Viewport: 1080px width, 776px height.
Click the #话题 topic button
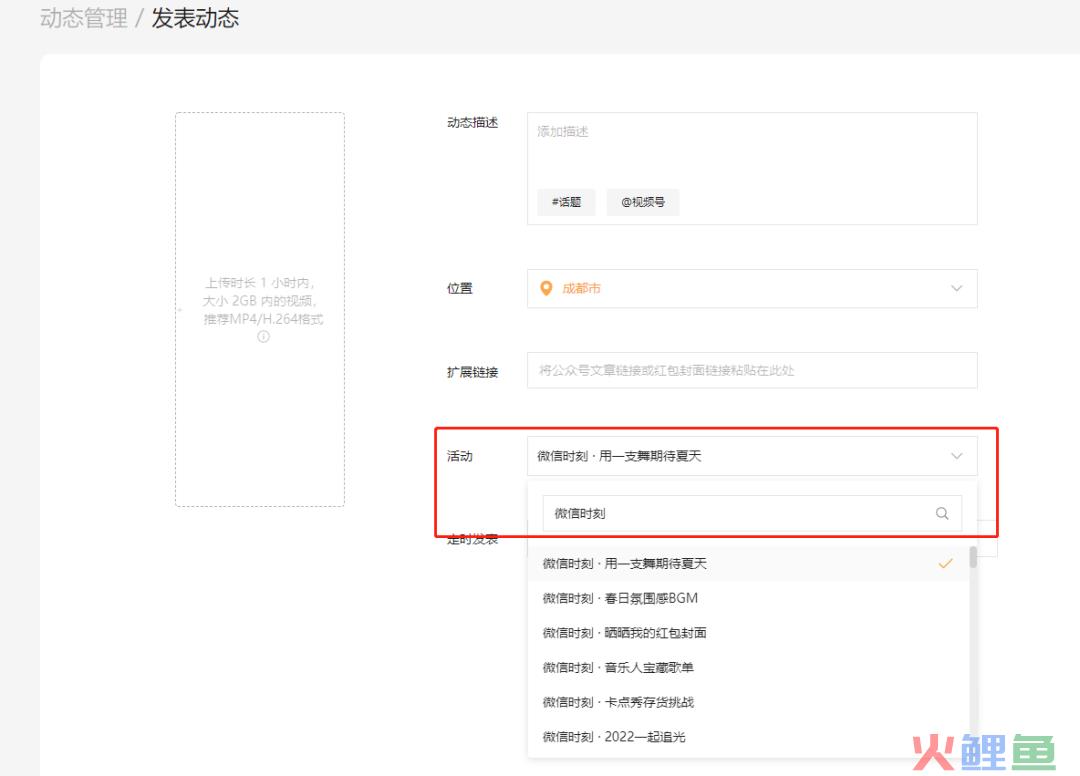coord(566,202)
